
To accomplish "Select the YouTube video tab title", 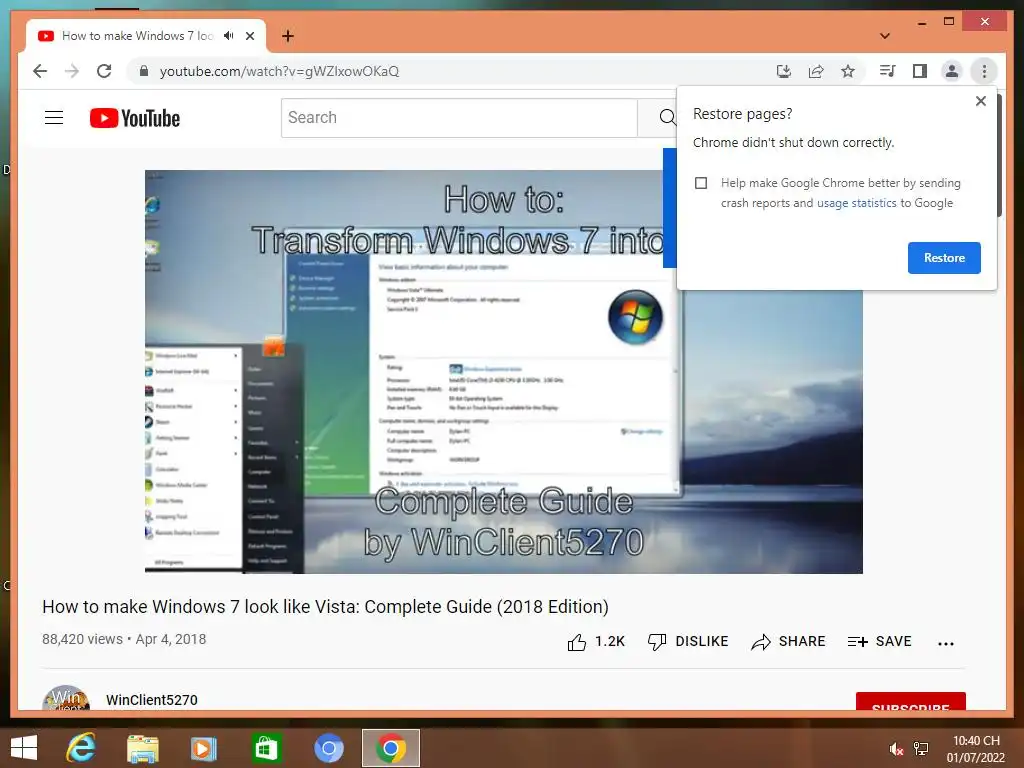I will point(138,36).
